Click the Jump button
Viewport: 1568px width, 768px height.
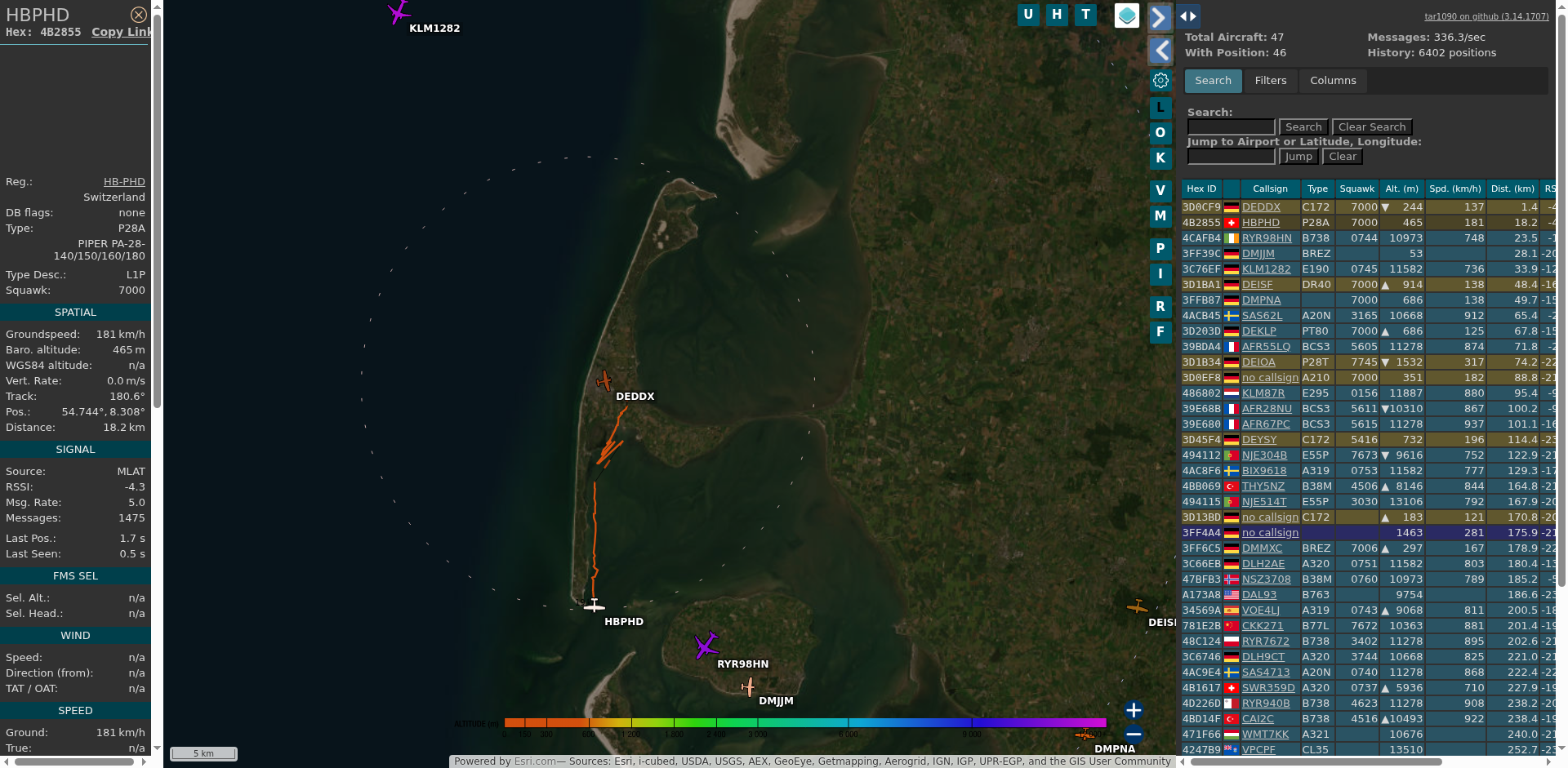click(1298, 157)
